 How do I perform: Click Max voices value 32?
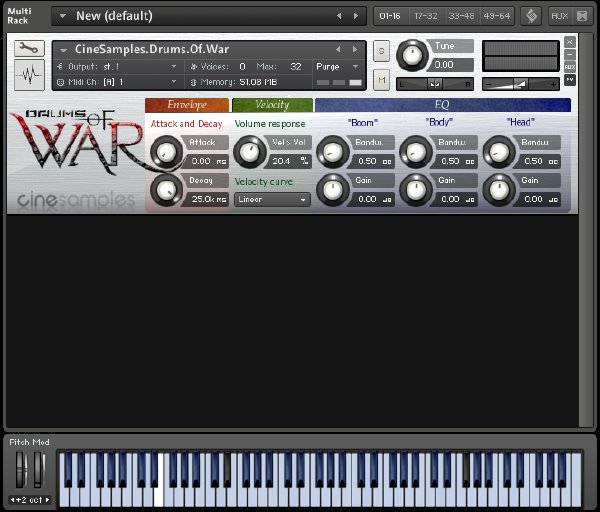click(295, 67)
